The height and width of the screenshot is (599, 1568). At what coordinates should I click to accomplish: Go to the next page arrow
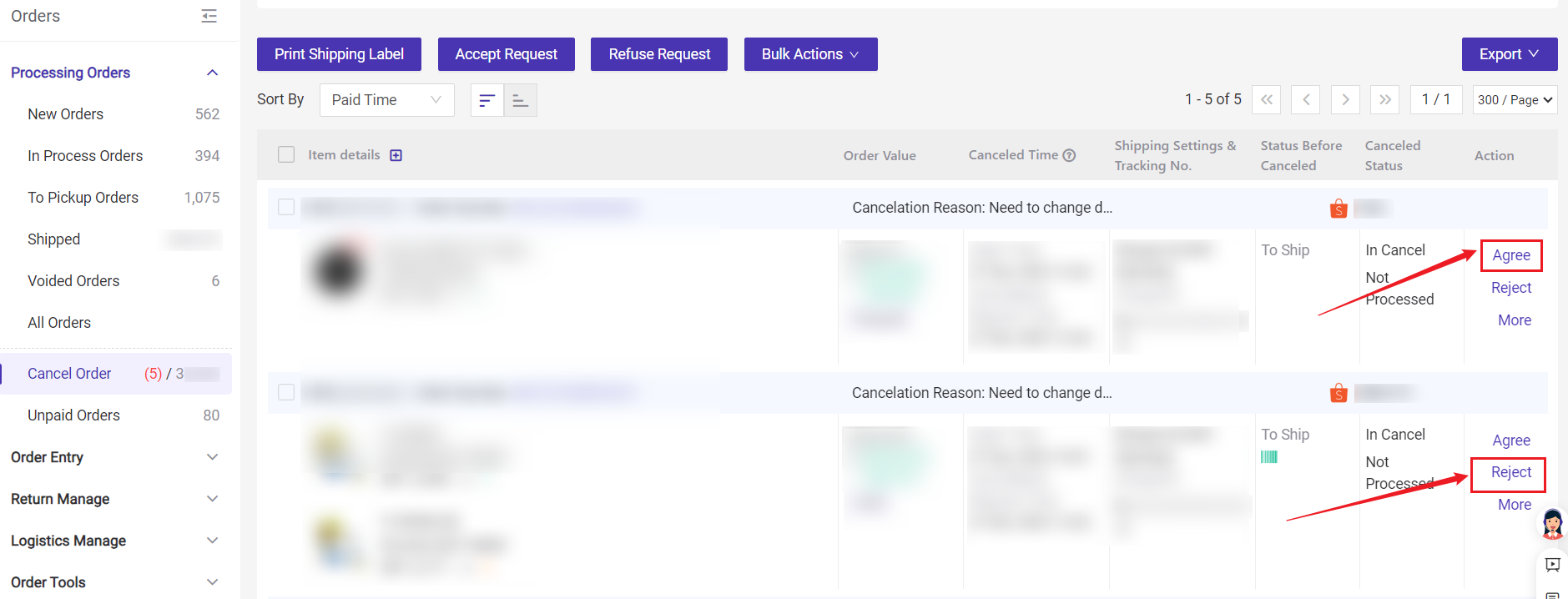pyautogui.click(x=1345, y=100)
